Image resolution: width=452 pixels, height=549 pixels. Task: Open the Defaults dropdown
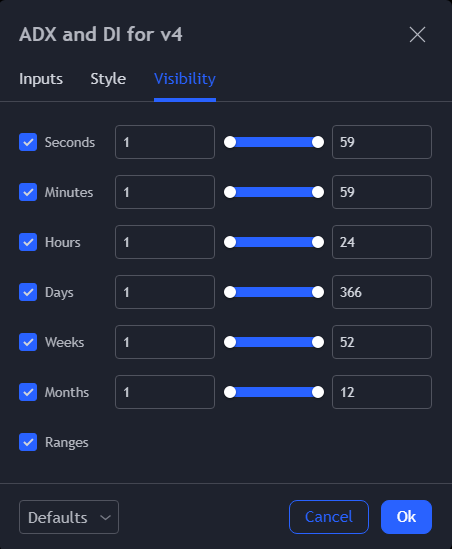coord(69,517)
